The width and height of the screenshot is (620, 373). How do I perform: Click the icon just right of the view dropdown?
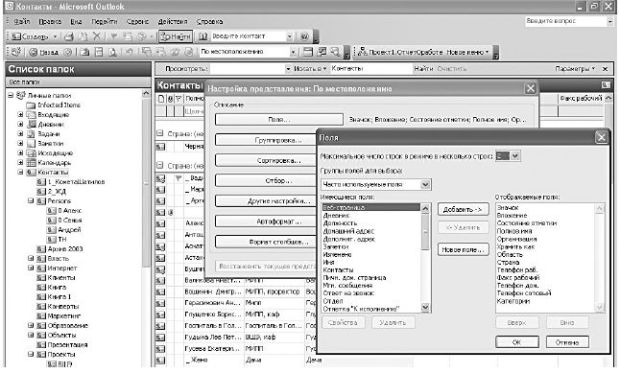pos(308,52)
